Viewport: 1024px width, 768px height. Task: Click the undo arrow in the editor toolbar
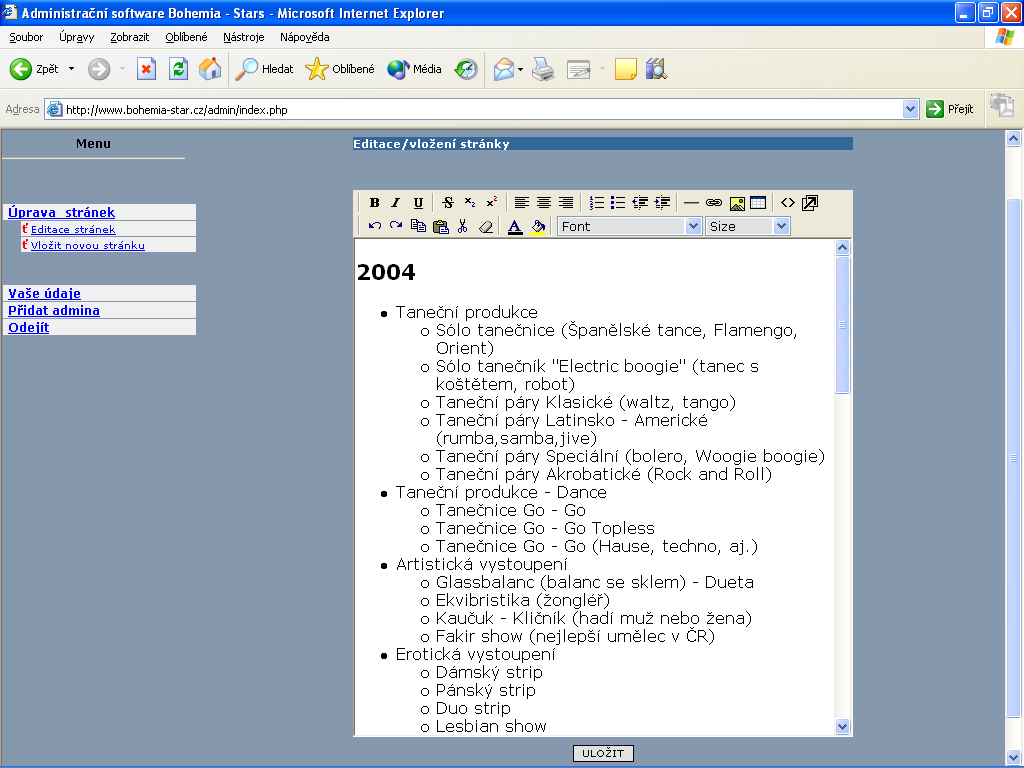point(374,227)
